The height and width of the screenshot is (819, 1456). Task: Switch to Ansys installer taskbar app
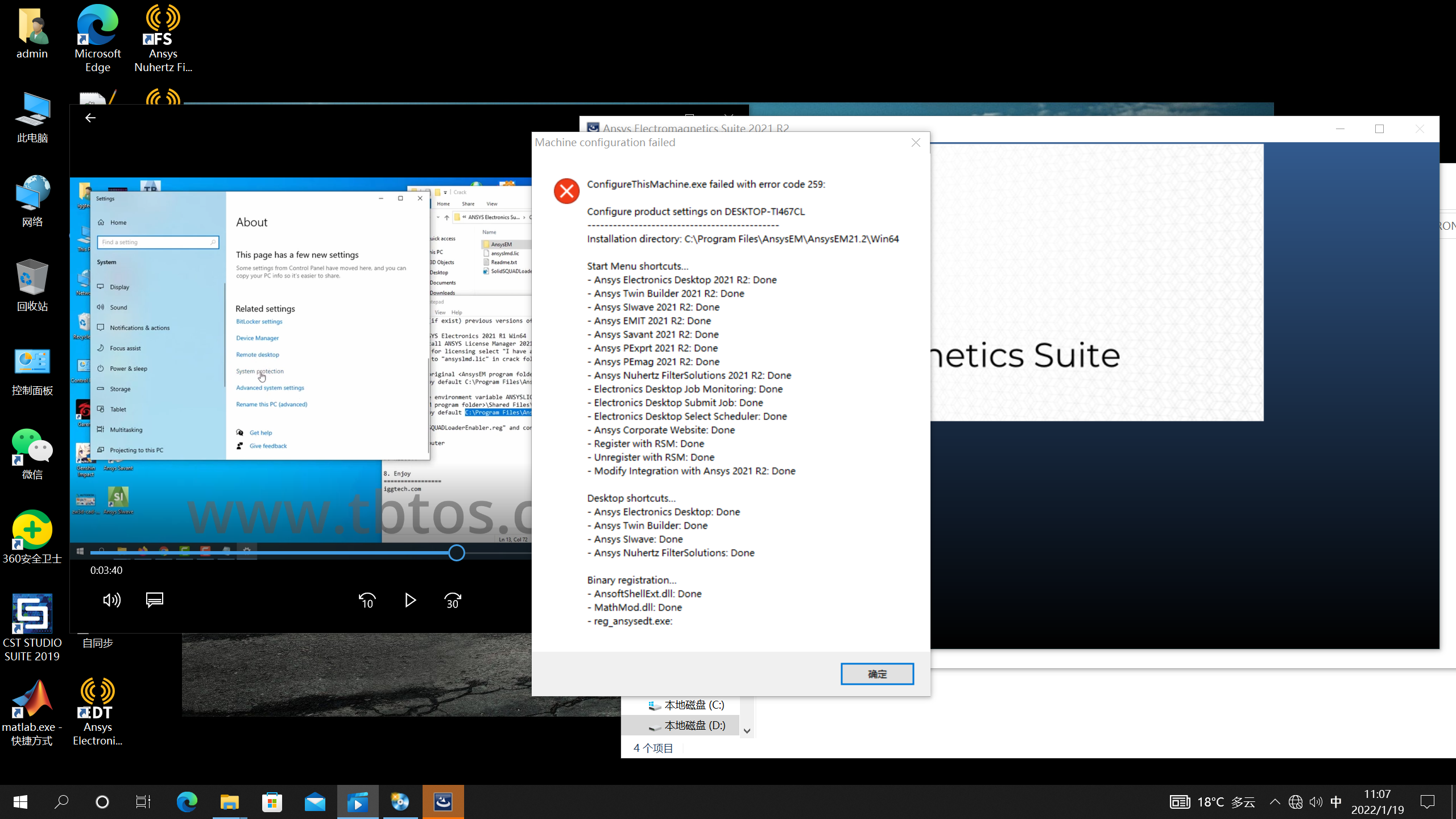pos(443,802)
